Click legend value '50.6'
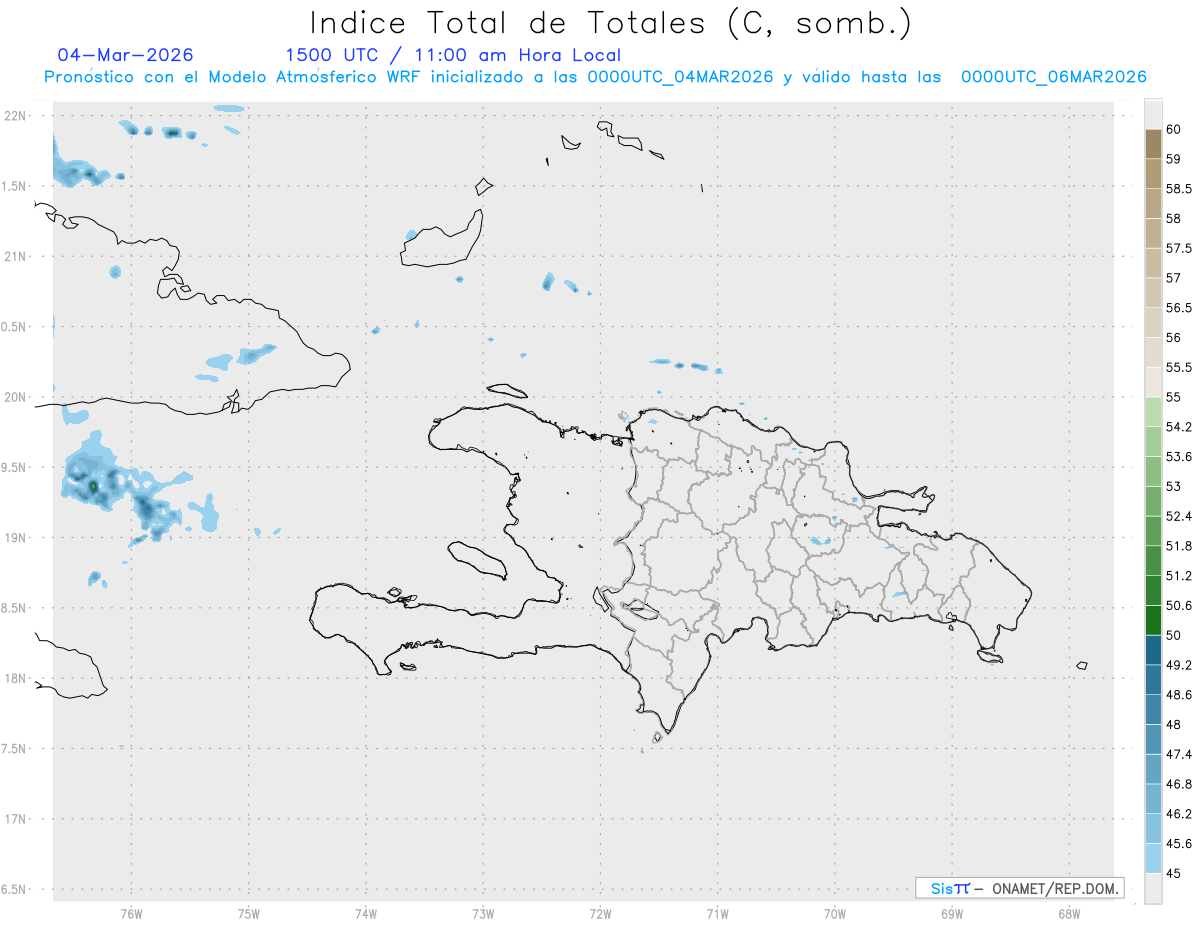The width and height of the screenshot is (1200, 927). tap(1178, 605)
